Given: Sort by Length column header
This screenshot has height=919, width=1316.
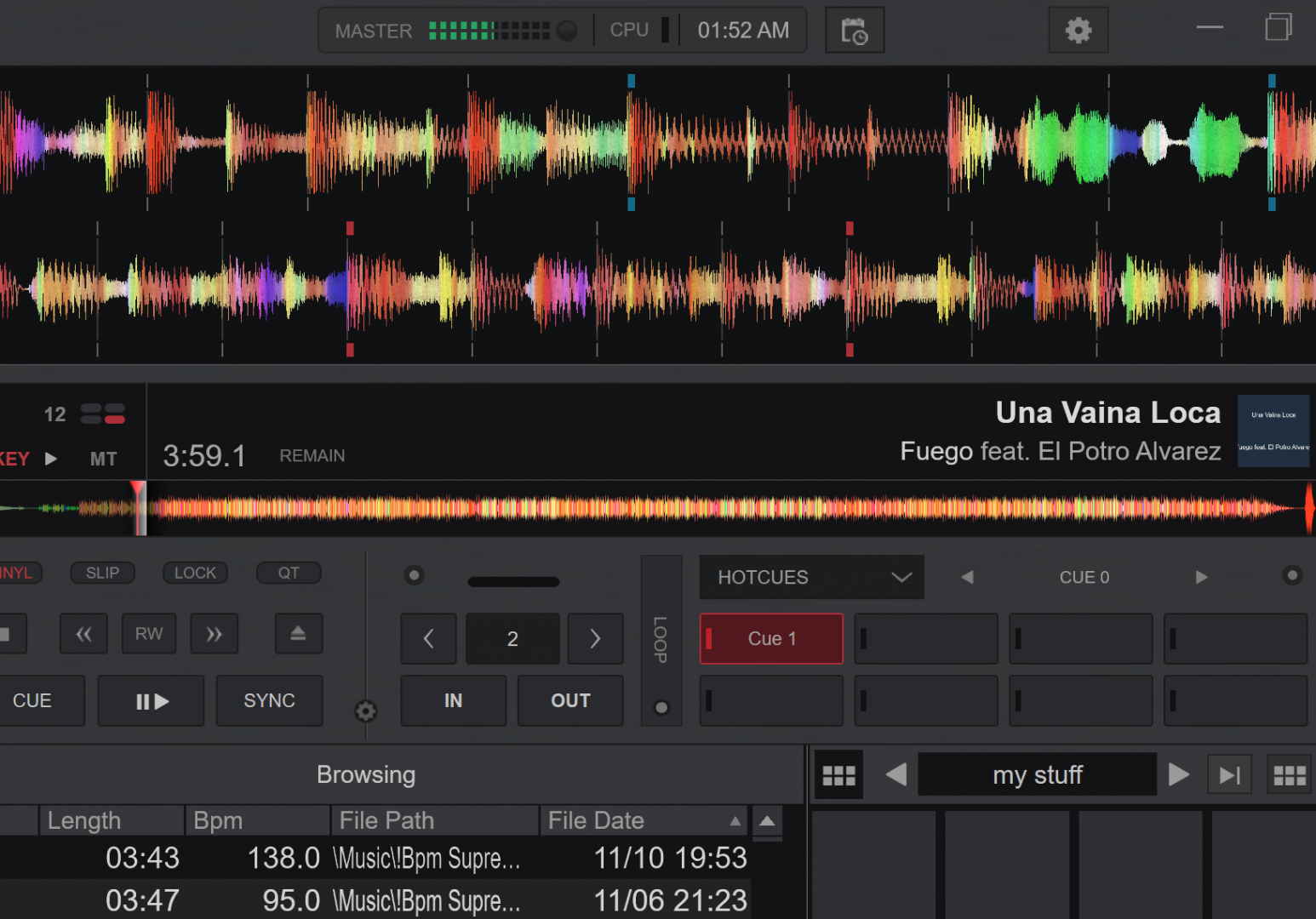Looking at the screenshot, I should [112, 820].
